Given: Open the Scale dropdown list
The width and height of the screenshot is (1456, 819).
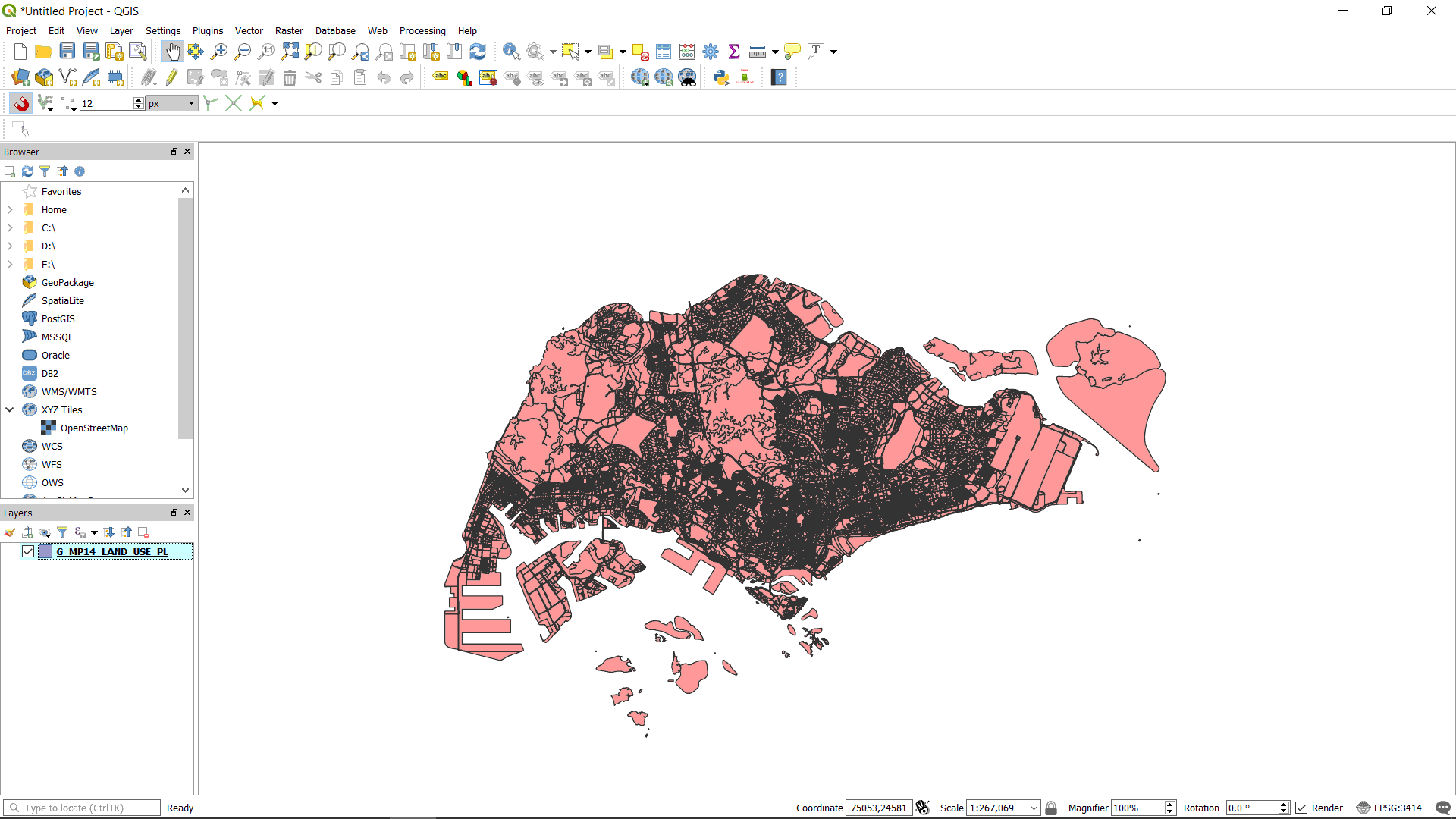Looking at the screenshot, I should point(1034,808).
